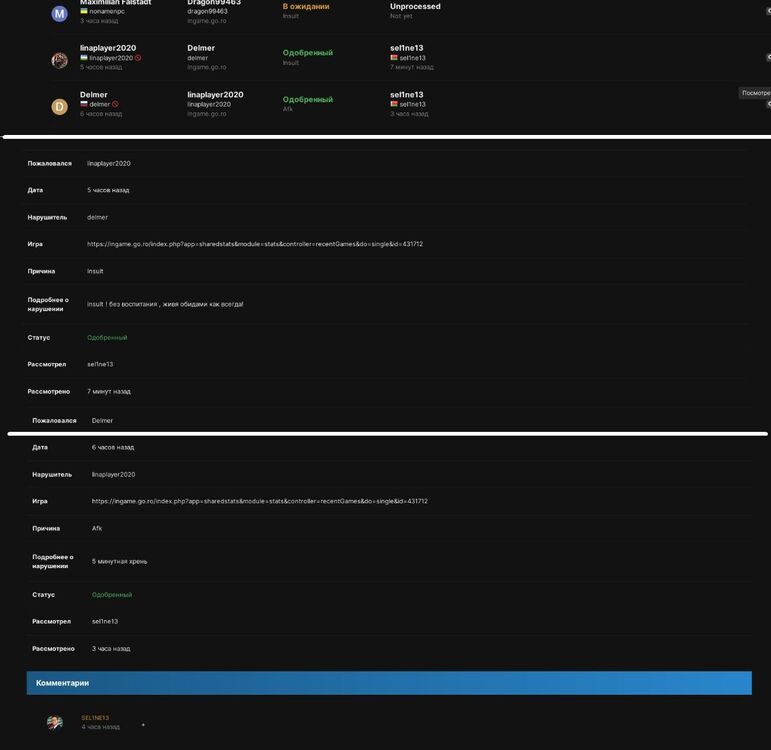The height and width of the screenshot is (750, 771).
Task: Click the green "Одобренный" status on the Afk report
Action: (x=307, y=99)
